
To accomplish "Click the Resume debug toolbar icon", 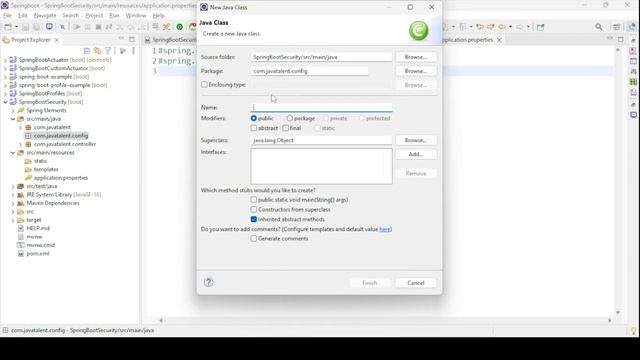I will pyautogui.click(x=77, y=27).
